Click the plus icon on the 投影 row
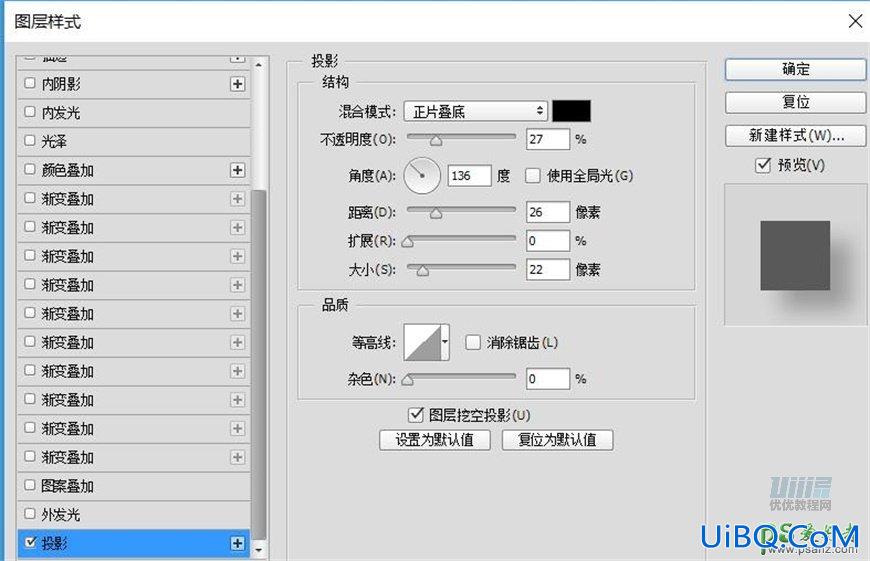Screen dimensions: 870x561 tap(237, 543)
